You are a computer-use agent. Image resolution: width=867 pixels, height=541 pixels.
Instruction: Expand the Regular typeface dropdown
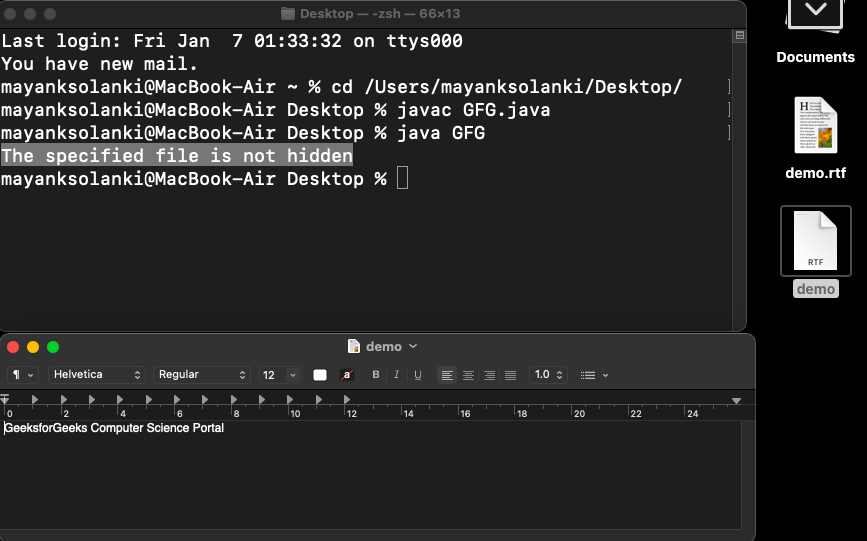pyautogui.click(x=201, y=375)
